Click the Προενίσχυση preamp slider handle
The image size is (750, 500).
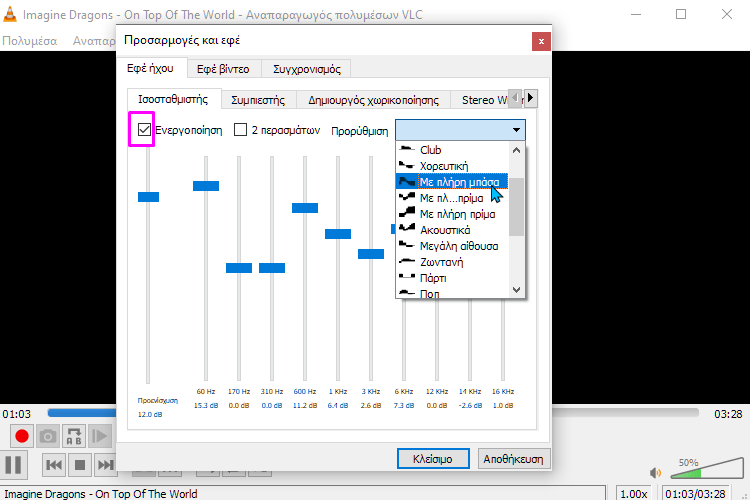coord(148,197)
